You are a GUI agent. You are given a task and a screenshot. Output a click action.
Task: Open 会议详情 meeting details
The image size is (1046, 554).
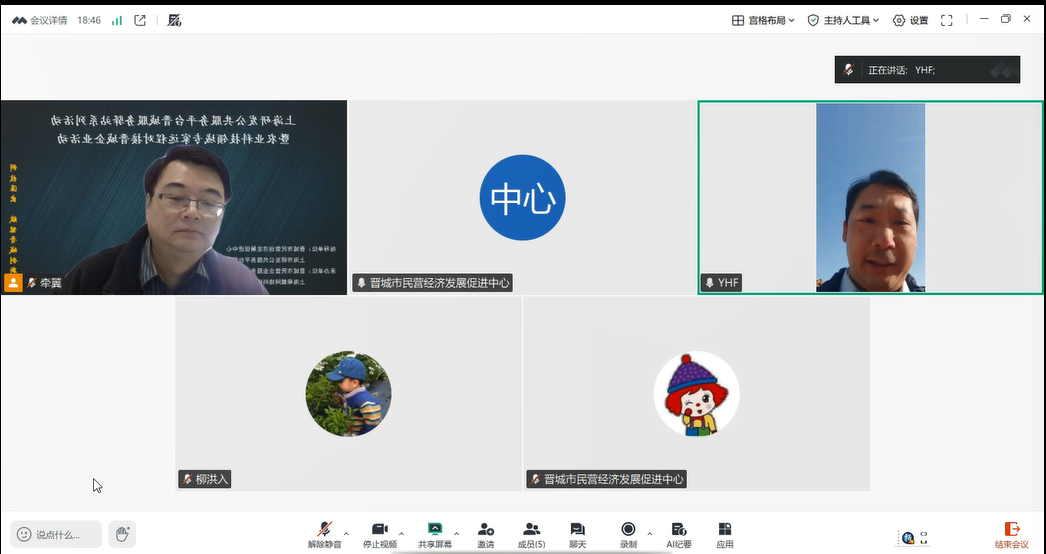39,21
